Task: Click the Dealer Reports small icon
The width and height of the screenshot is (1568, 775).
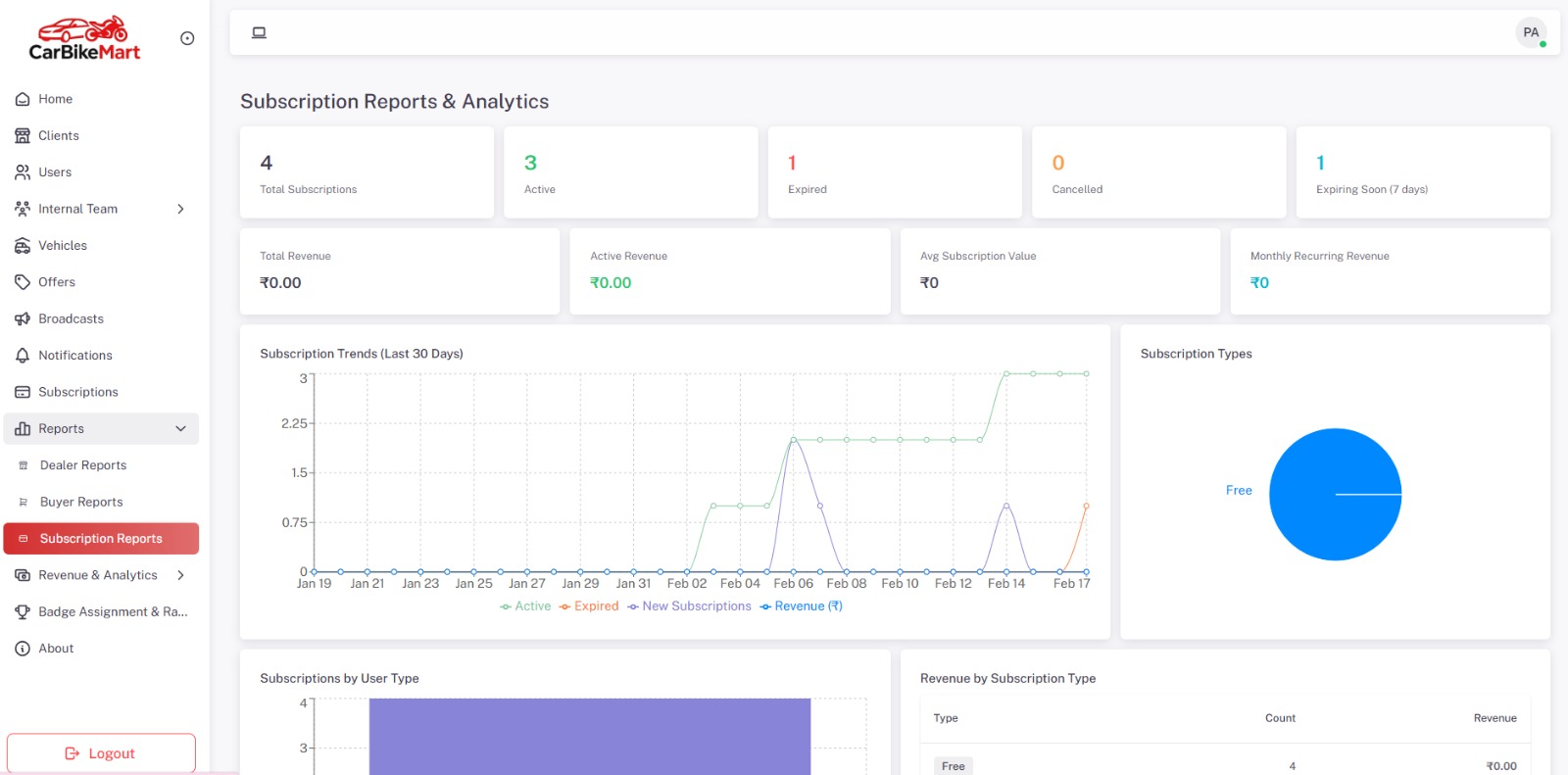Action: [x=24, y=465]
